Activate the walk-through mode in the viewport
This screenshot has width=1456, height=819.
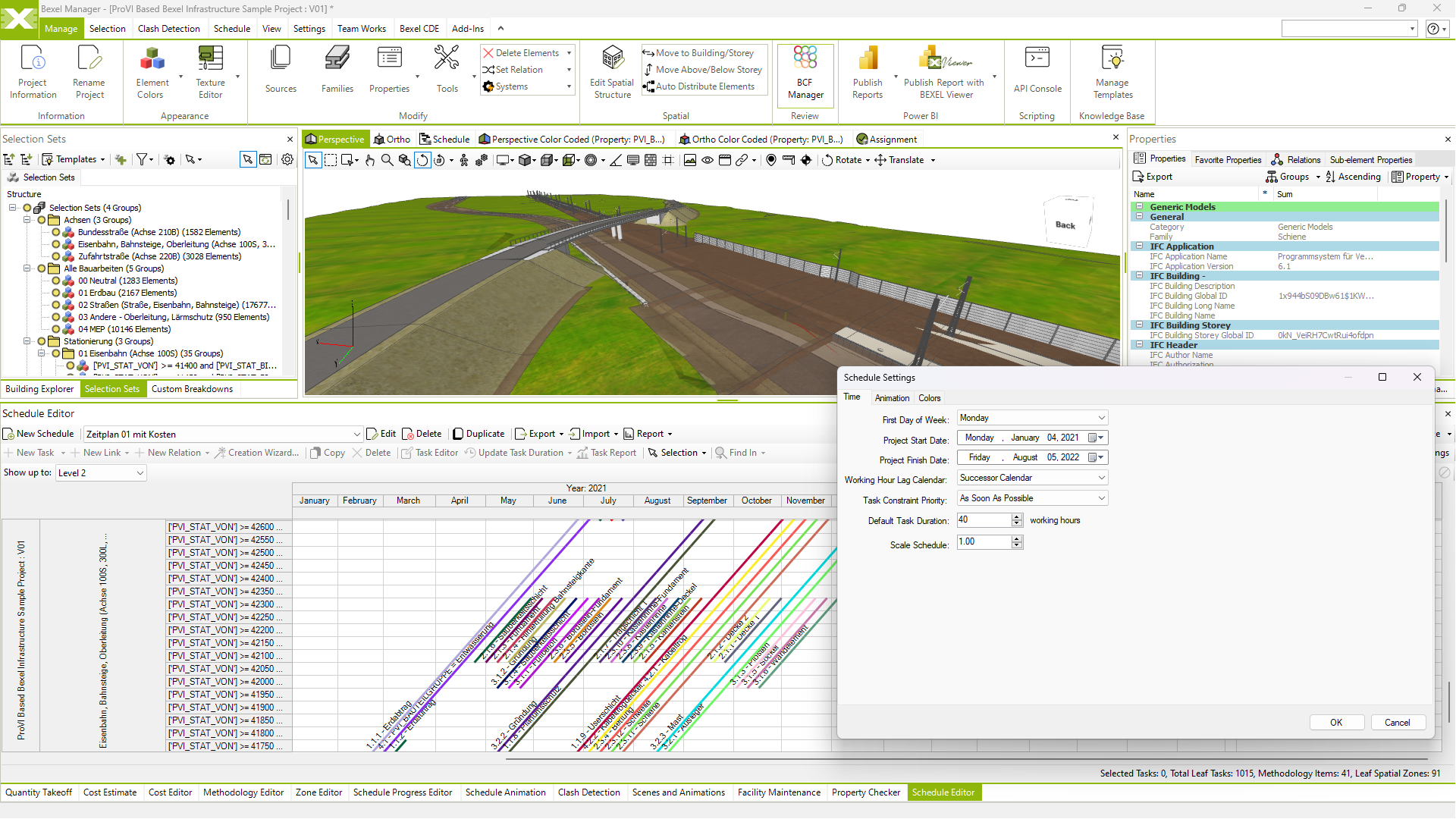(x=464, y=160)
